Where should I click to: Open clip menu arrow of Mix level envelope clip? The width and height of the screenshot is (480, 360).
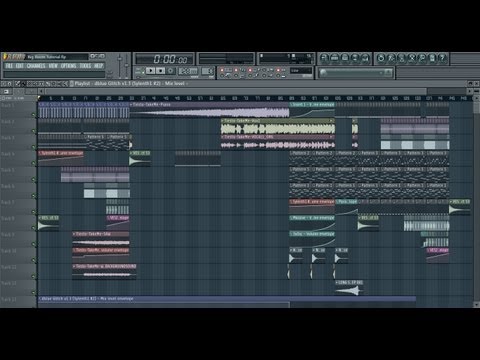pyautogui.click(x=40, y=299)
